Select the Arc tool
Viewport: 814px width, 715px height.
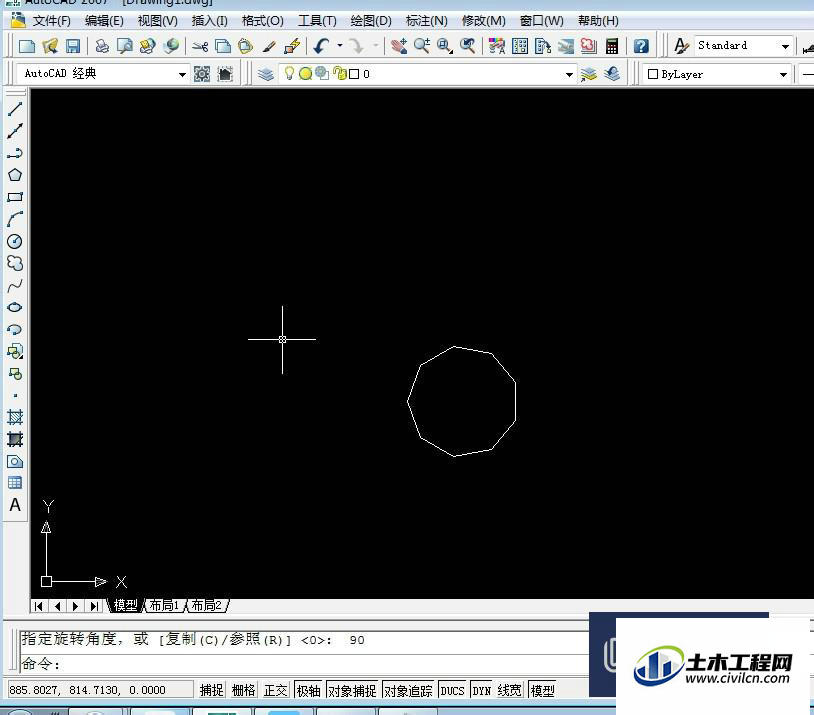coord(15,219)
